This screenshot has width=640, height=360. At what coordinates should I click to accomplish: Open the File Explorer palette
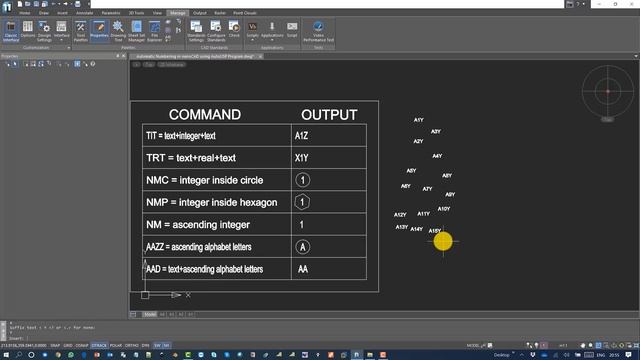click(154, 31)
